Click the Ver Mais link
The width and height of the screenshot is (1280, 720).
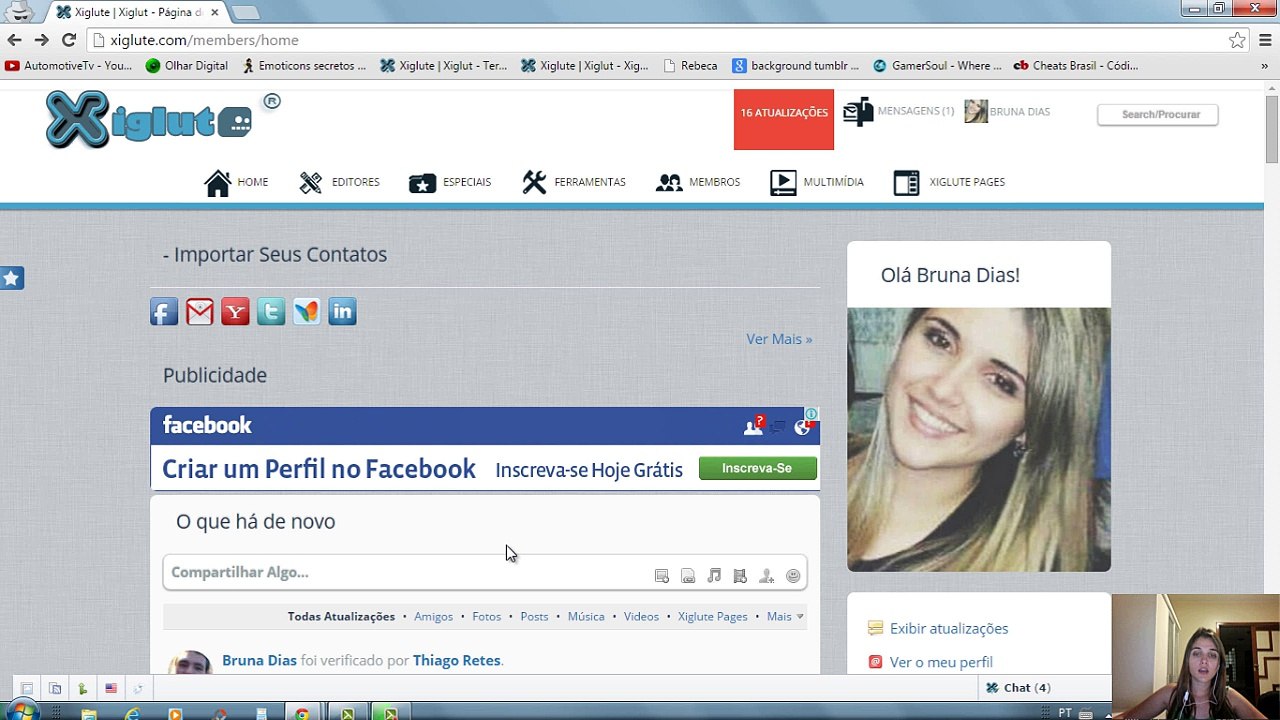(x=779, y=339)
